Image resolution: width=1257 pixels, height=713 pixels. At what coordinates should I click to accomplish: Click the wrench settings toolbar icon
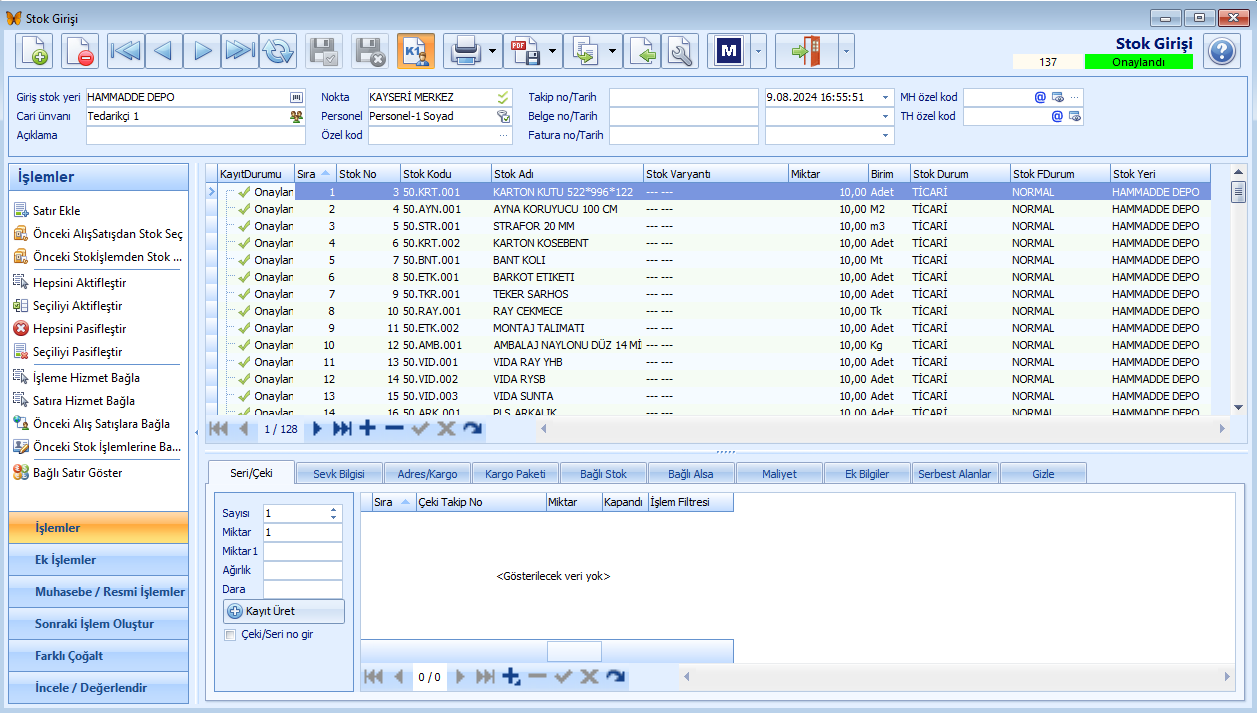(x=680, y=50)
